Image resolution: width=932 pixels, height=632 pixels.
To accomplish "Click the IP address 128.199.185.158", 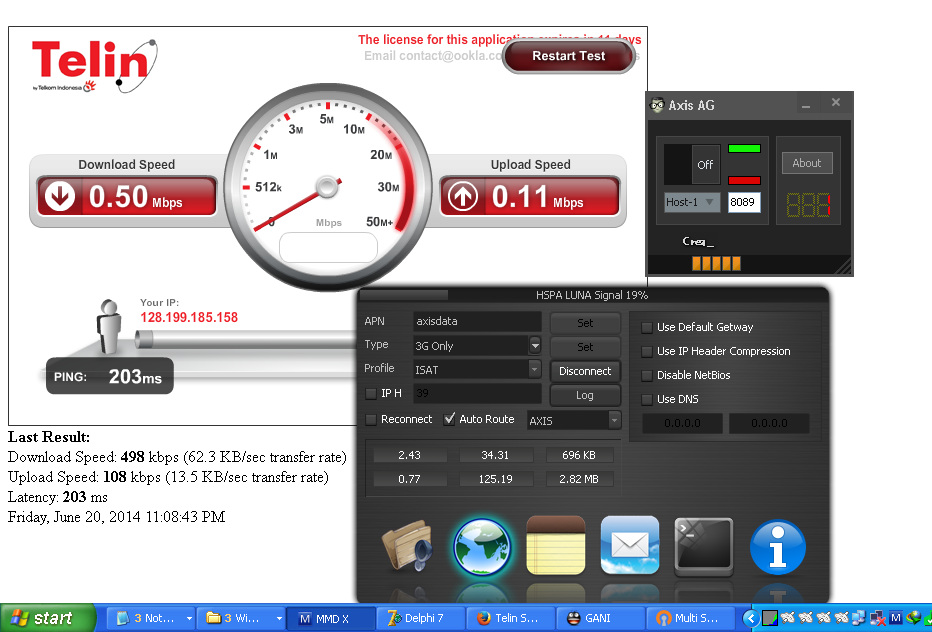I will tap(189, 317).
